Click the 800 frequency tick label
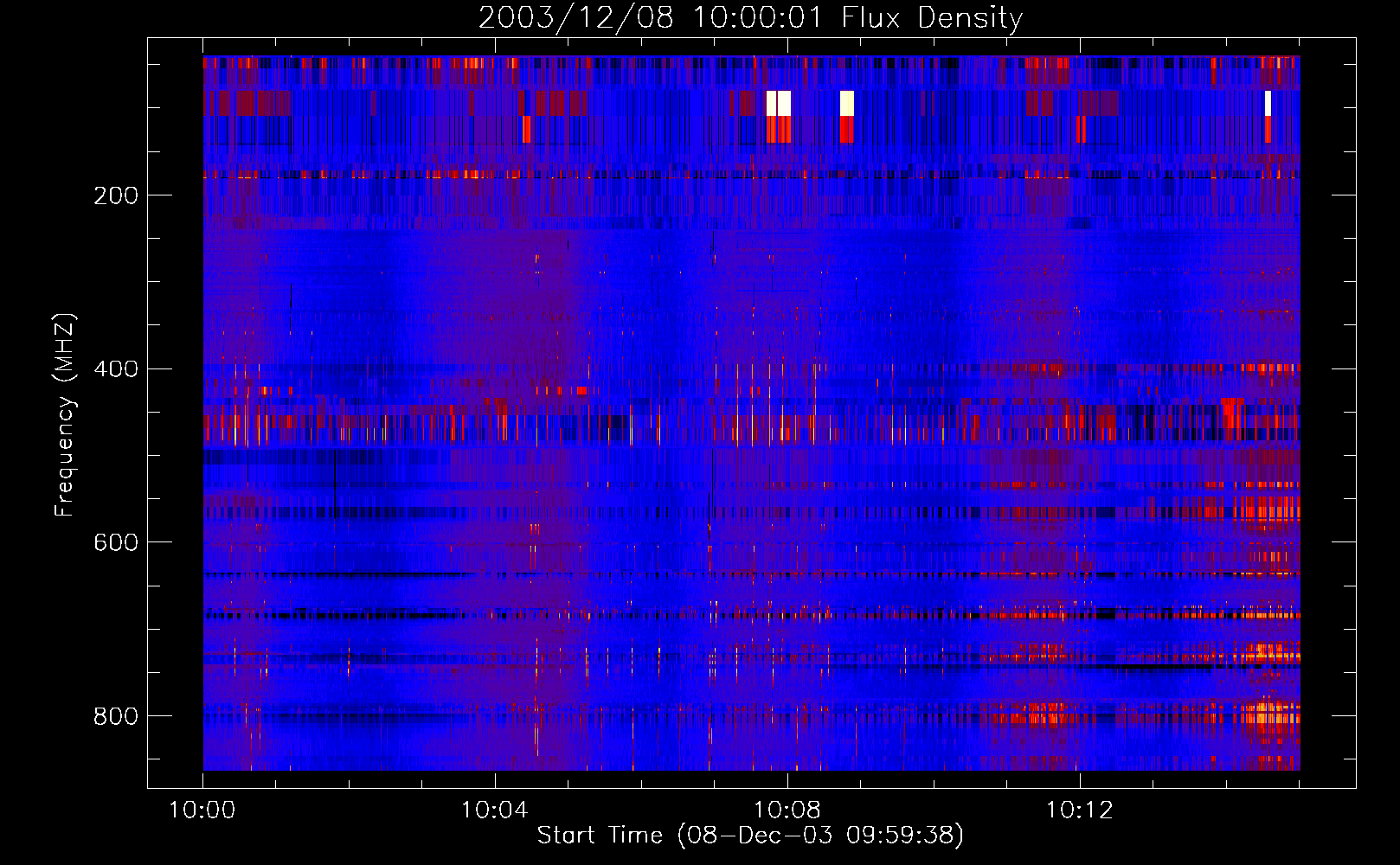The width and height of the screenshot is (1400, 865). click(116, 716)
